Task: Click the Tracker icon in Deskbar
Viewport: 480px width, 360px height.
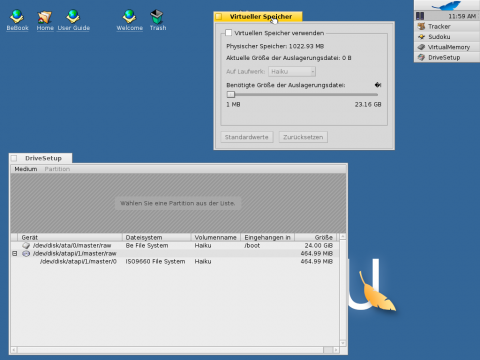Action: click(421, 26)
